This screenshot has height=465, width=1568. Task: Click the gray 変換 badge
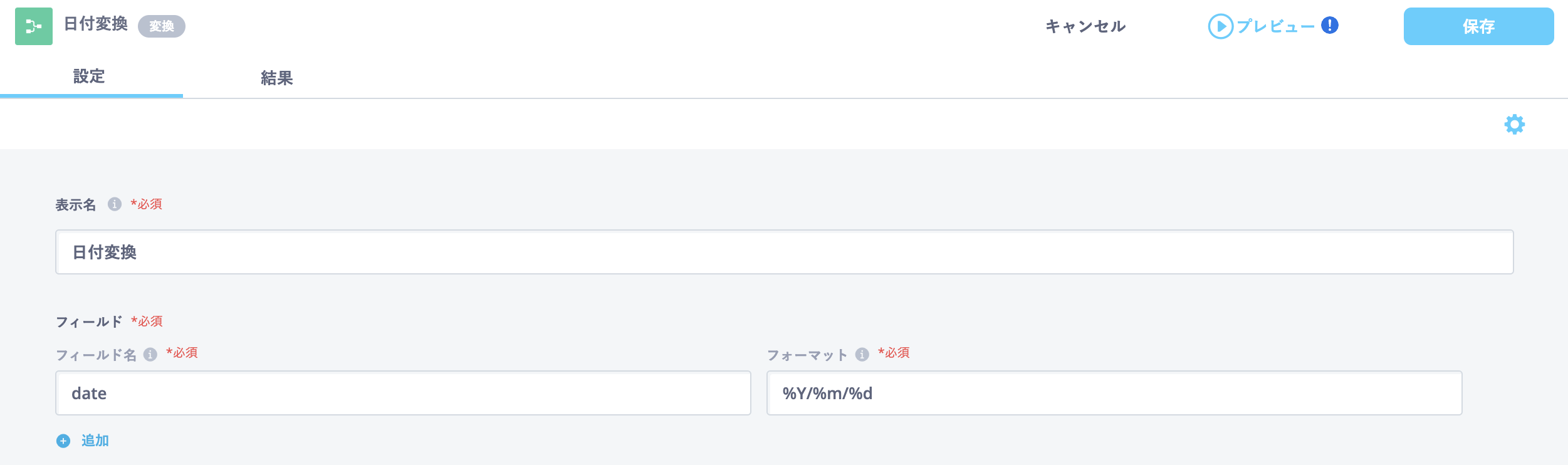click(162, 26)
